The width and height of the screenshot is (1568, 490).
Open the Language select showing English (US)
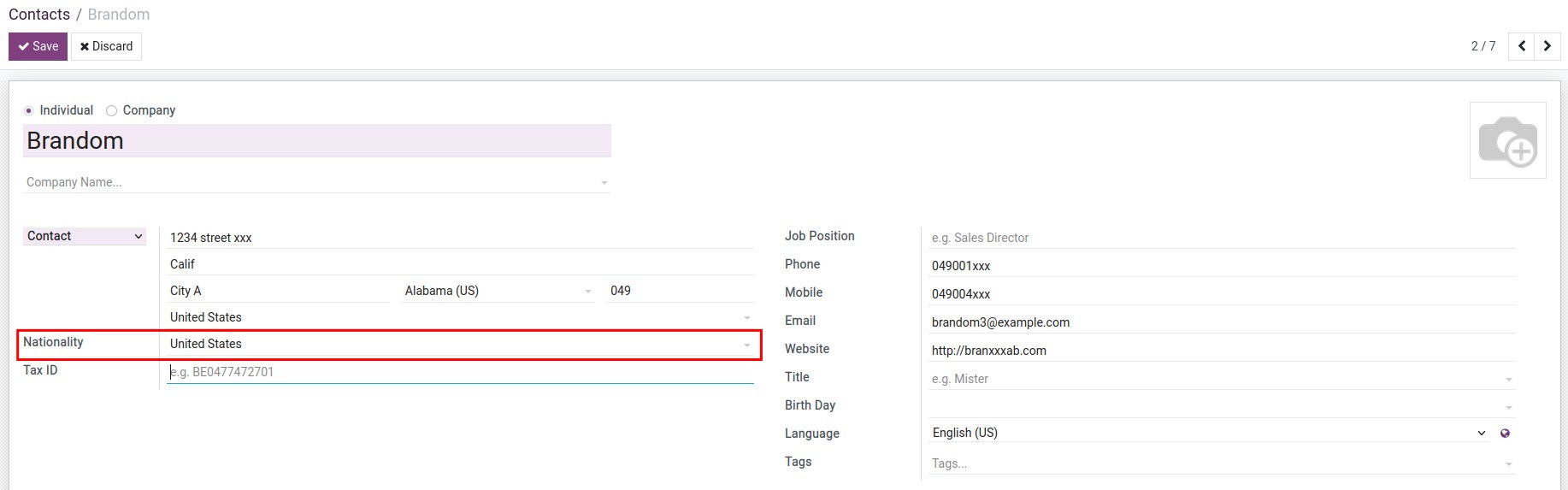pyautogui.click(x=1208, y=433)
